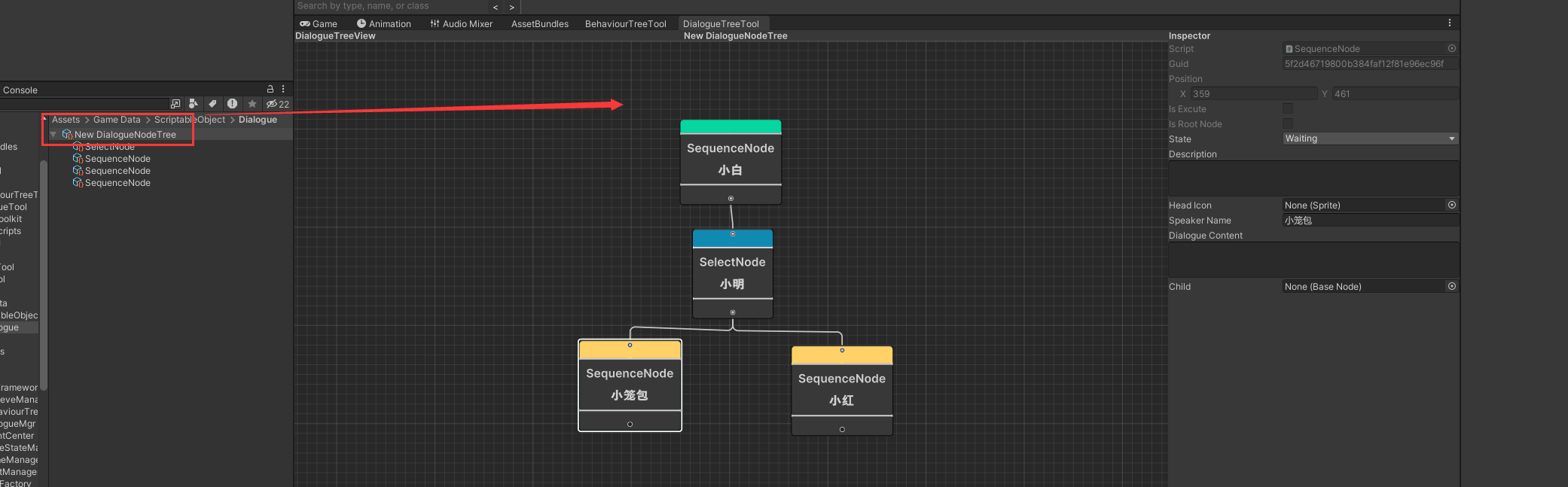Image resolution: width=1568 pixels, height=487 pixels.
Task: Open object picker for Child field
Action: 1451,286
